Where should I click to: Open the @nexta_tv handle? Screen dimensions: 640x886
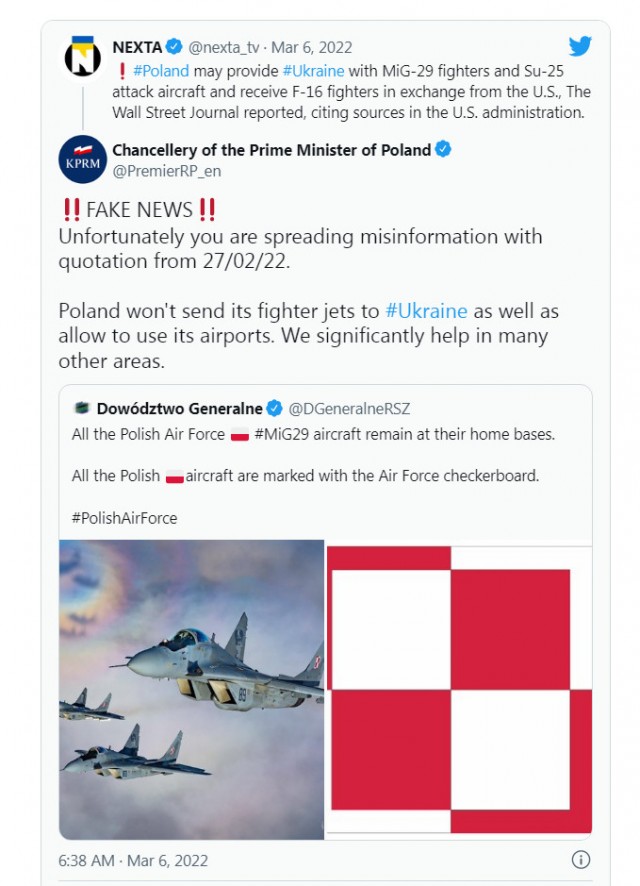coord(224,47)
